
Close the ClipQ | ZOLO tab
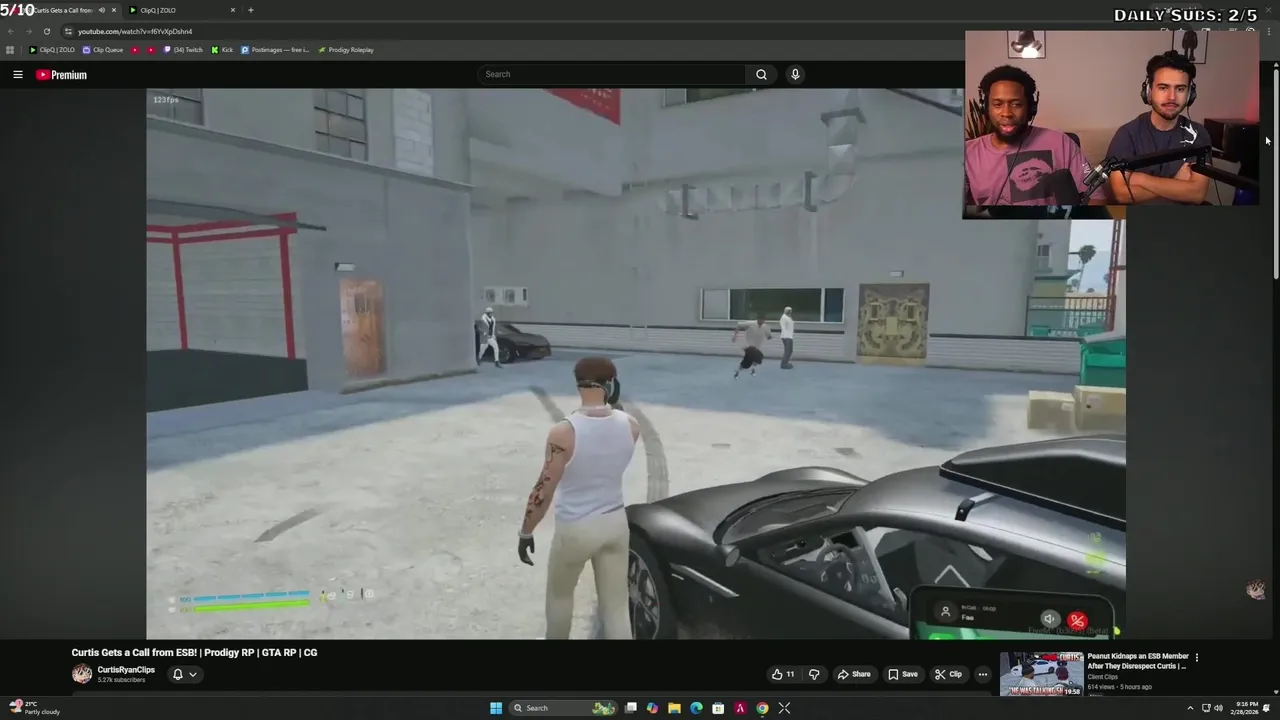click(233, 10)
